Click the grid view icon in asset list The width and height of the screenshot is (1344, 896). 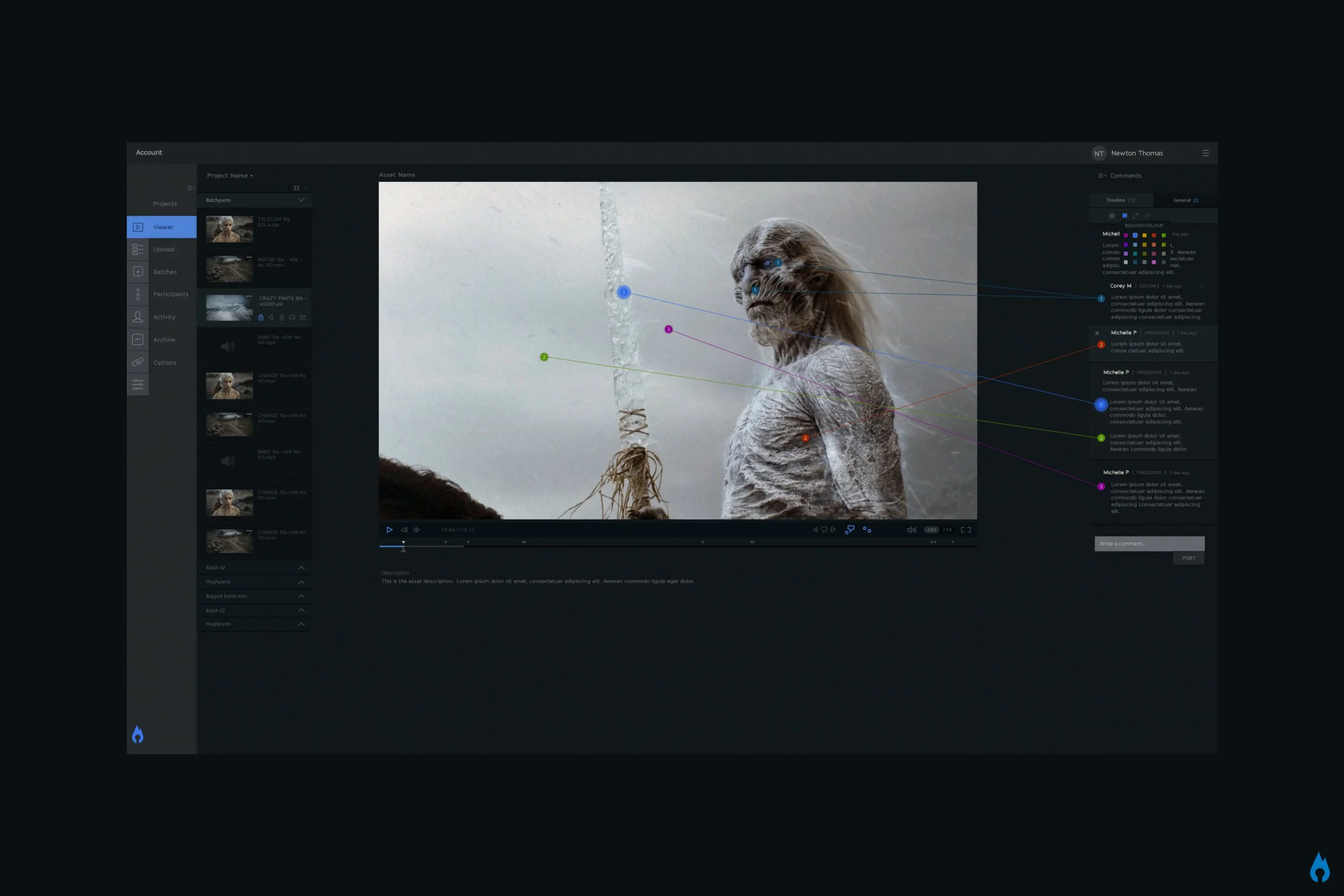(296, 188)
